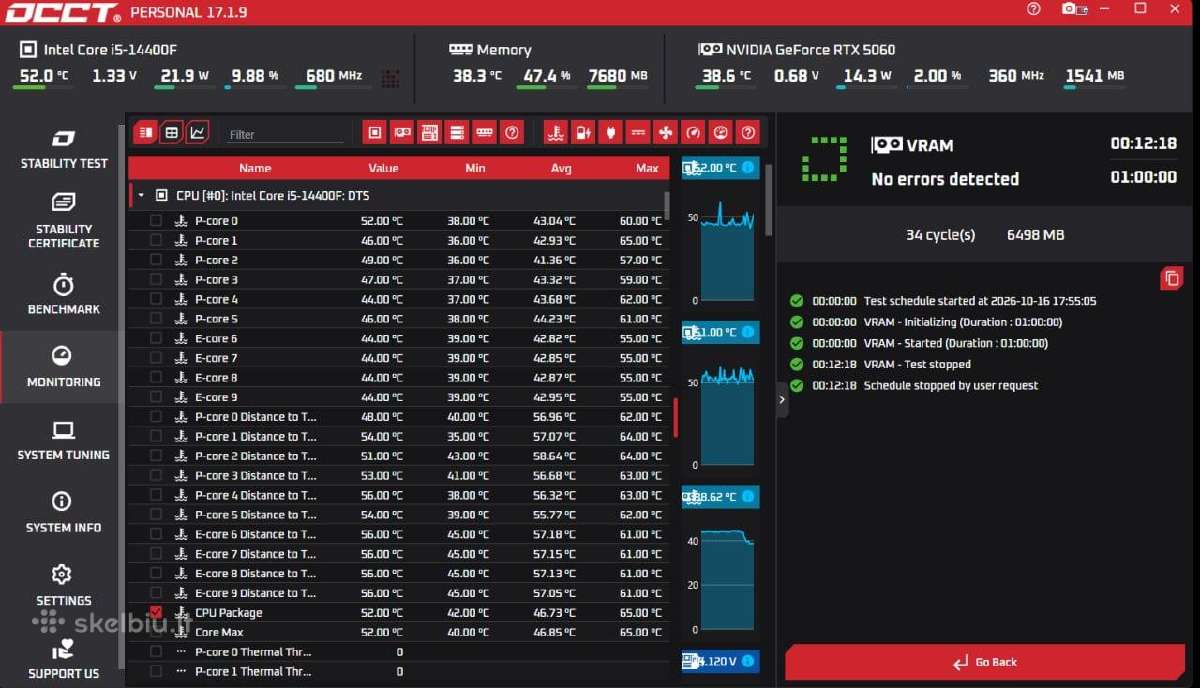Click the Go Back button
The width and height of the screenshot is (1200, 688).
click(984, 662)
